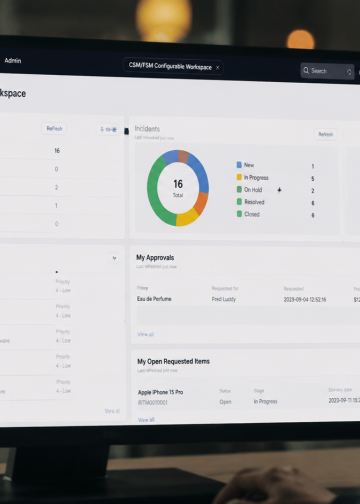Open the Eau de Perfume approval

(x=154, y=299)
